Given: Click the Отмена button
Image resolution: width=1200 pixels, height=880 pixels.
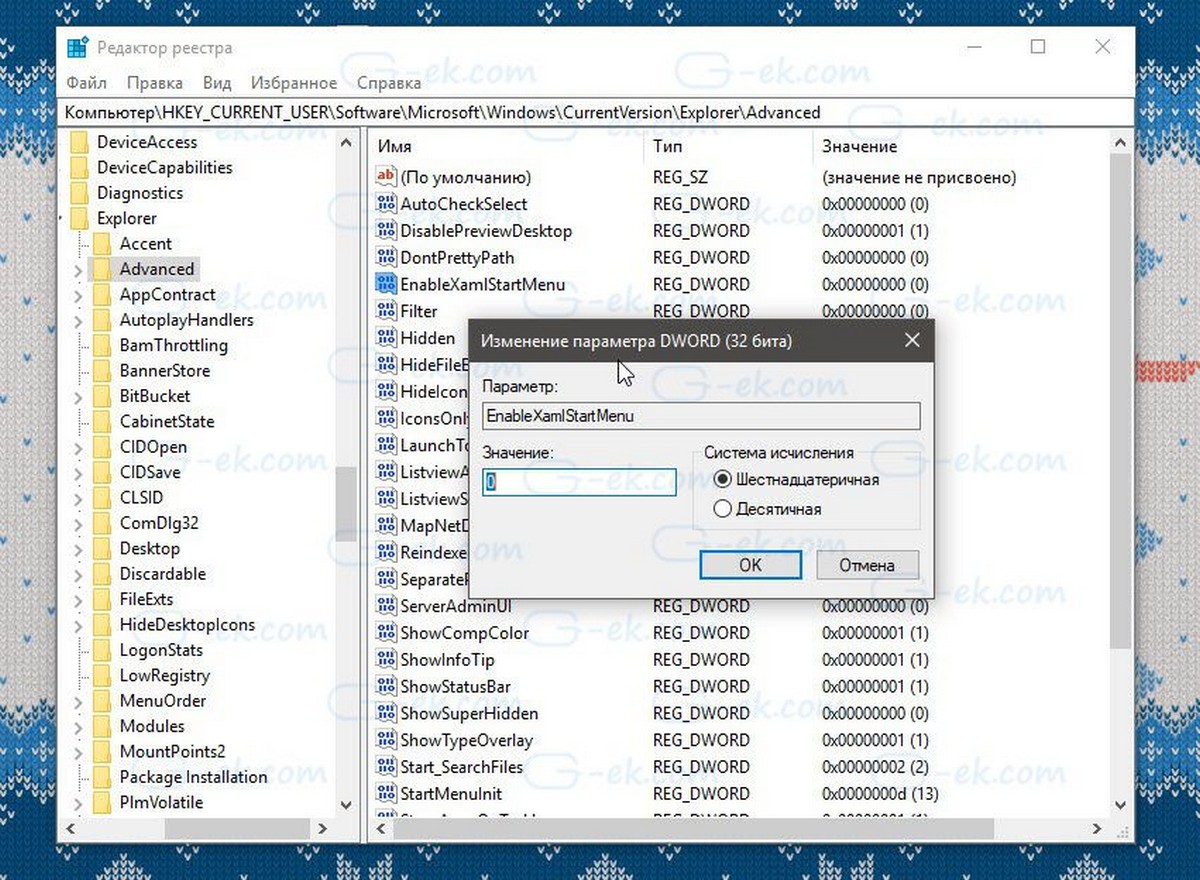Looking at the screenshot, I should click(x=867, y=565).
